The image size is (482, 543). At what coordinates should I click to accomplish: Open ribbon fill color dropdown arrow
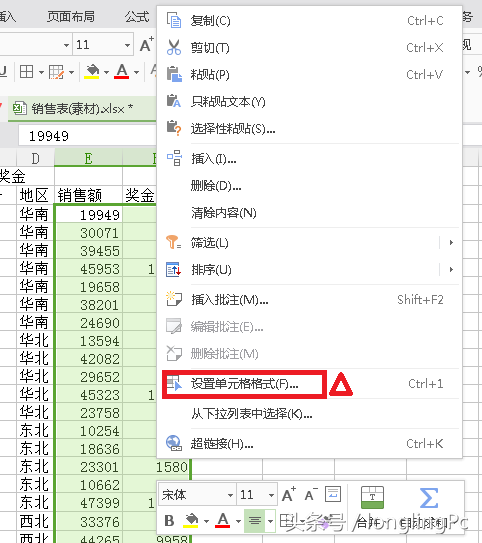click(106, 72)
